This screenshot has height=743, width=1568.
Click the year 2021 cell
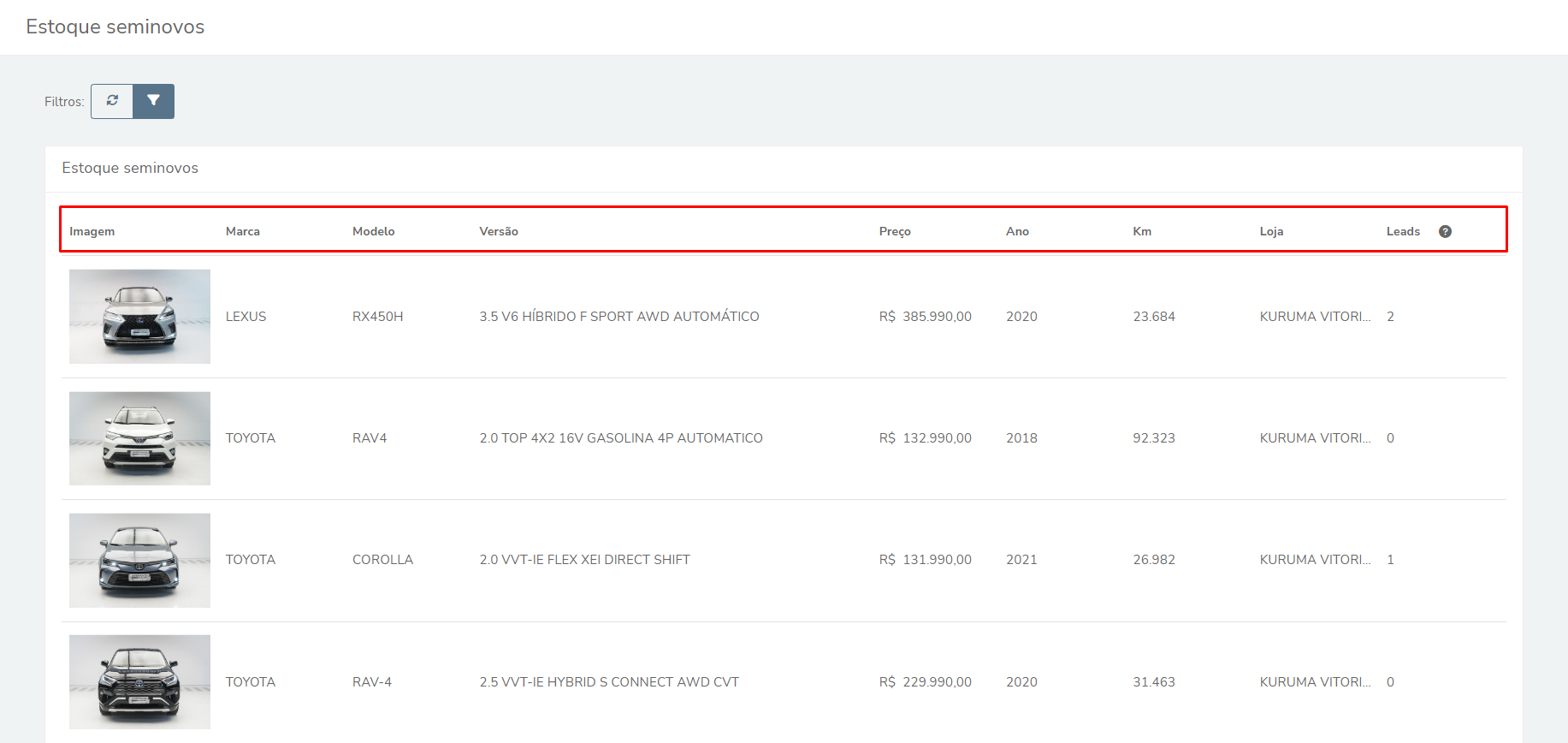coord(1021,560)
